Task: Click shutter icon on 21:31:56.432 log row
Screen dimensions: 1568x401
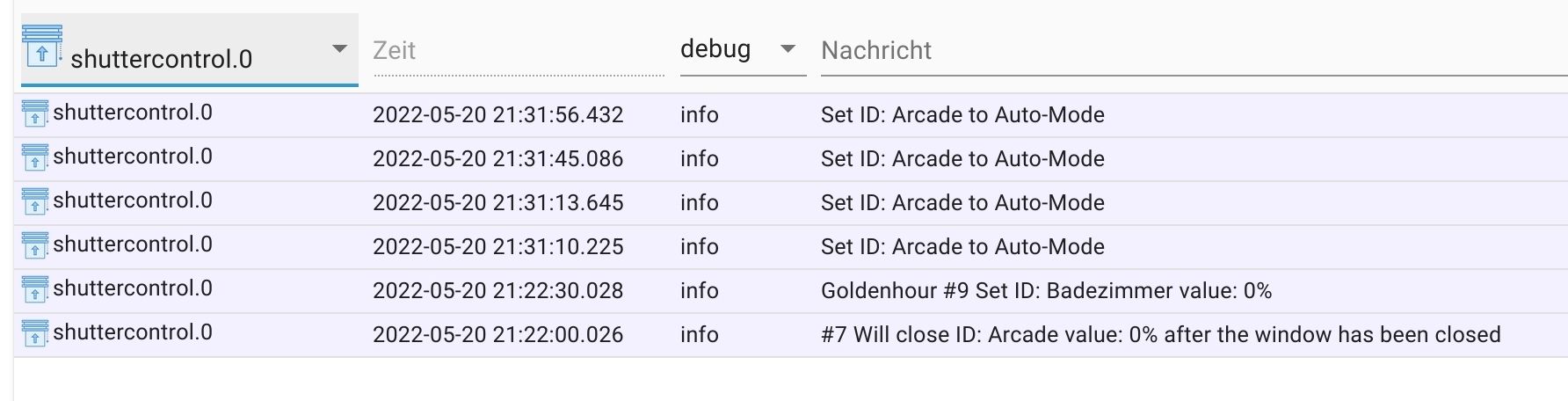Action: tap(34, 114)
